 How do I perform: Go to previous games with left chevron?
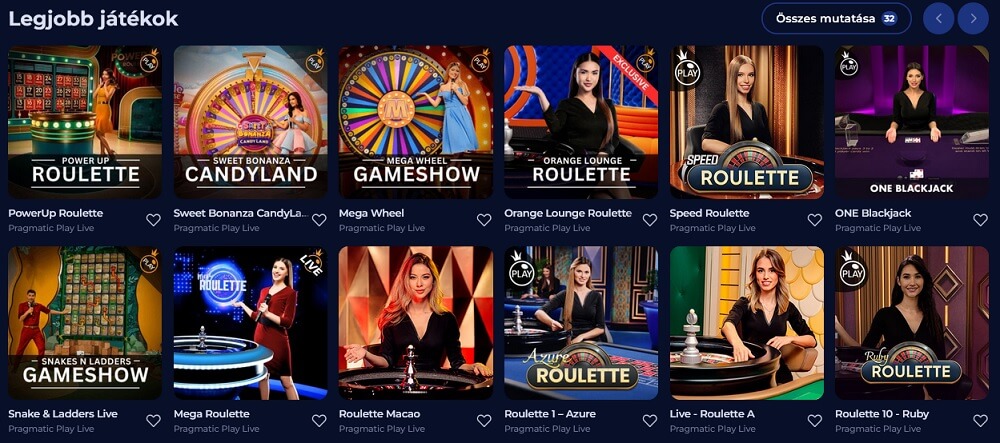pos(938,18)
